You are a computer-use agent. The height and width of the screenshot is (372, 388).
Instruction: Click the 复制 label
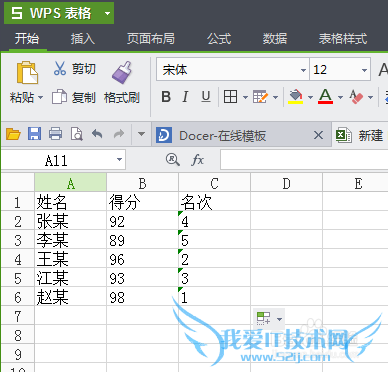pyautogui.click(x=84, y=98)
